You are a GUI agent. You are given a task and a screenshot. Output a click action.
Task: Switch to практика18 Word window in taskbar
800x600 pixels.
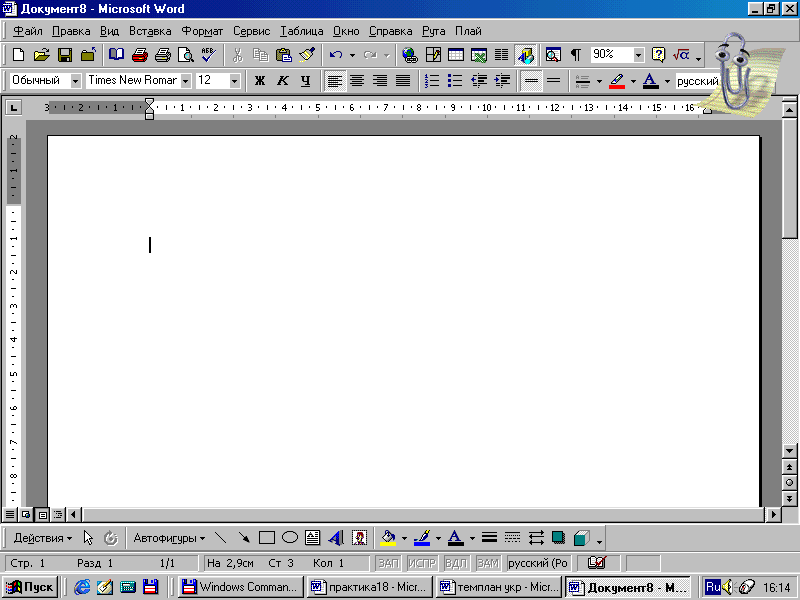click(369, 587)
